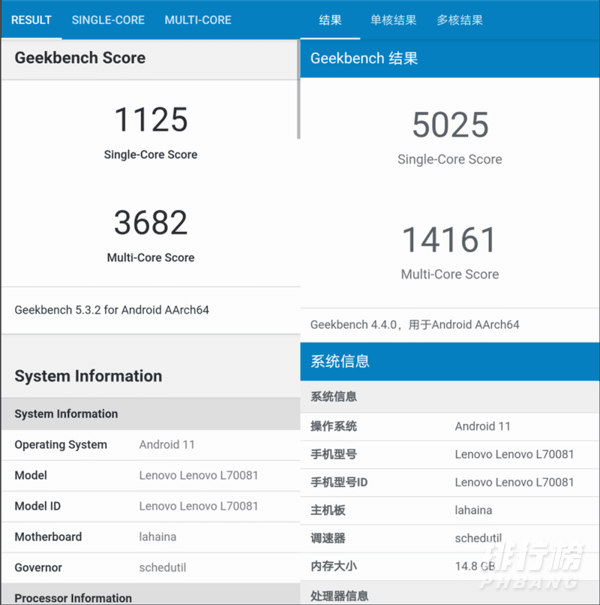This screenshot has height=605, width=600.
Task: Click Model ID value 'Lenovo Lenovo L70081'
Action: [x=198, y=506]
